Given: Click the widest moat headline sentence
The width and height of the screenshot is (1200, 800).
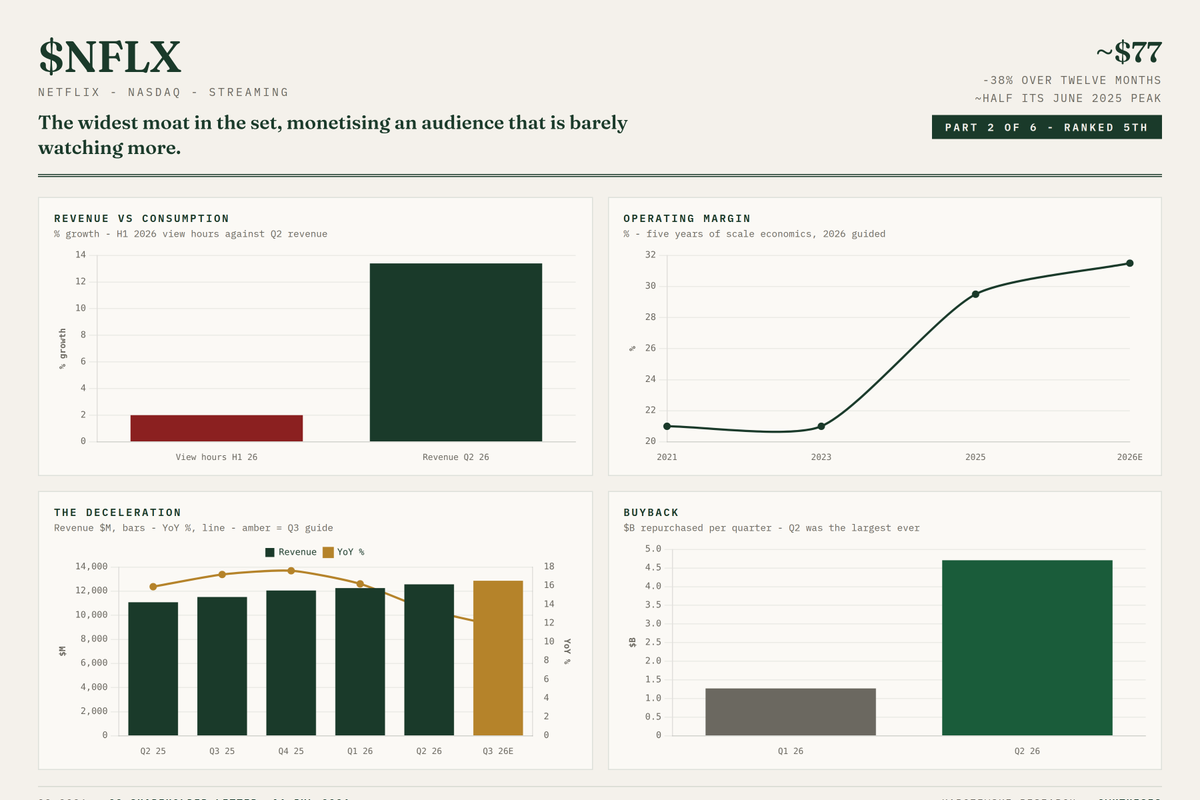Looking at the screenshot, I should (333, 135).
